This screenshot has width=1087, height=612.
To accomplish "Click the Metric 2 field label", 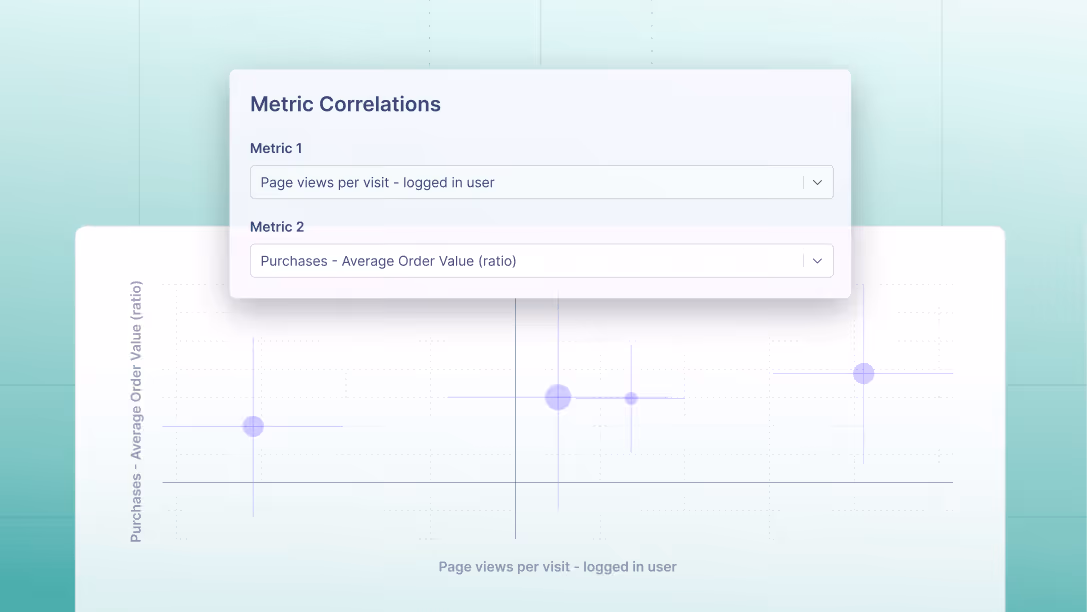I will (277, 227).
